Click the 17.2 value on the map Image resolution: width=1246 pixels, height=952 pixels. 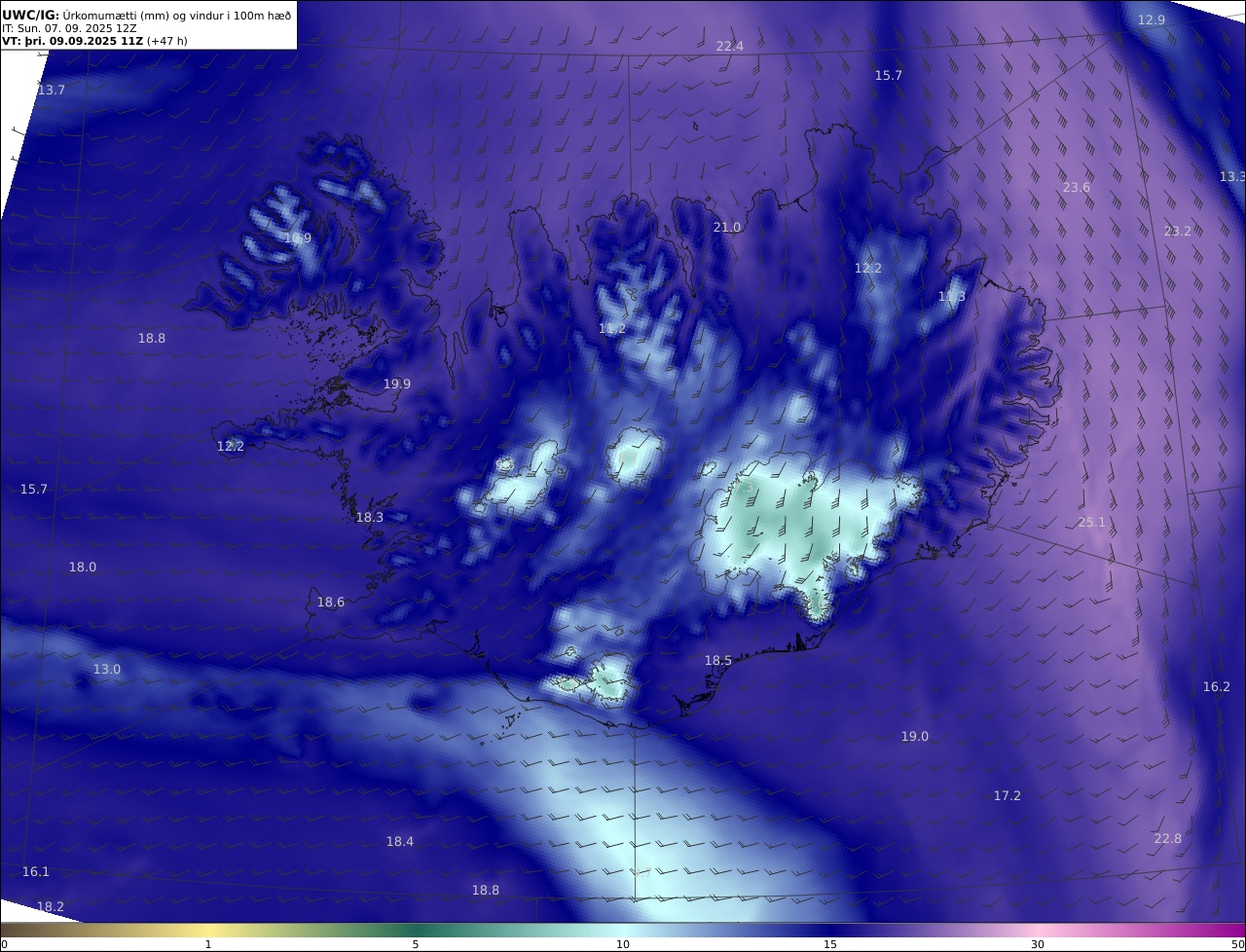[x=1007, y=795]
